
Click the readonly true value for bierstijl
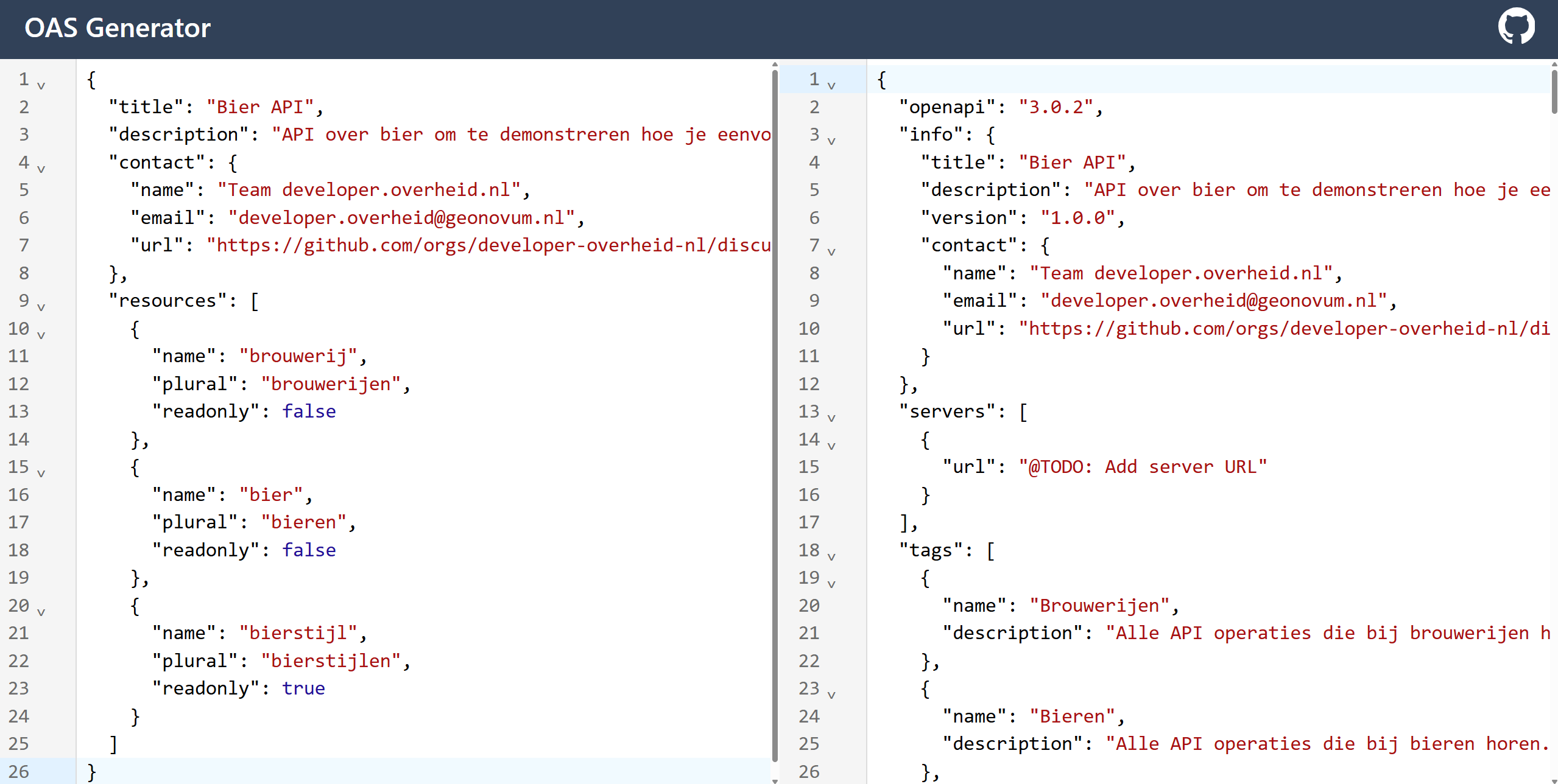click(x=303, y=688)
